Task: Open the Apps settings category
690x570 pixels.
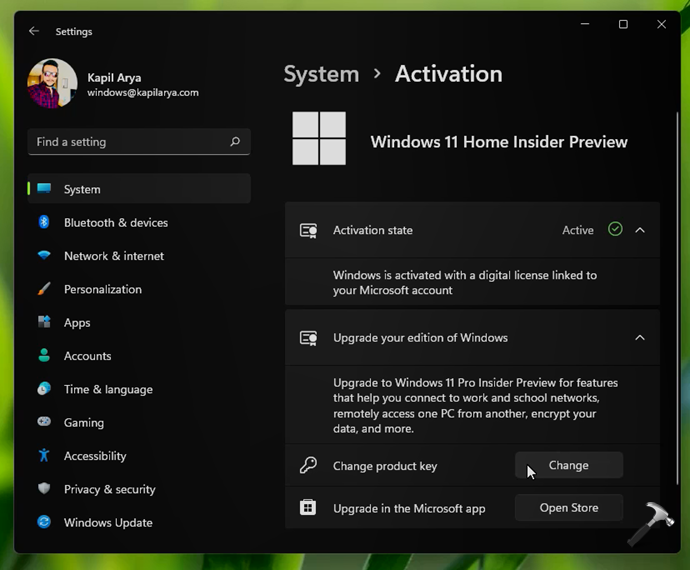Action: point(77,323)
